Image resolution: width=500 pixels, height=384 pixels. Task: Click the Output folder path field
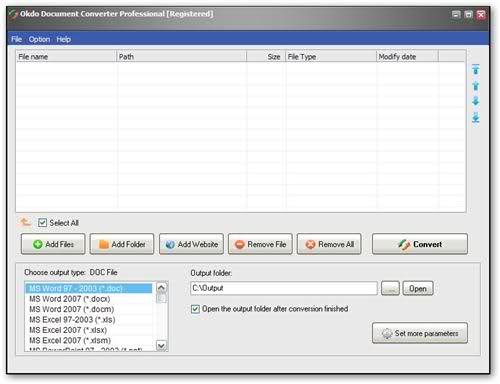(284, 288)
